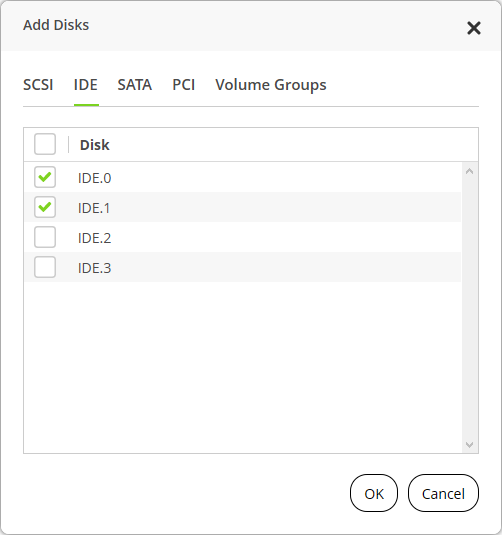This screenshot has height=535, width=502.
Task: Click the scroll down arrow
Action: [x=470, y=445]
